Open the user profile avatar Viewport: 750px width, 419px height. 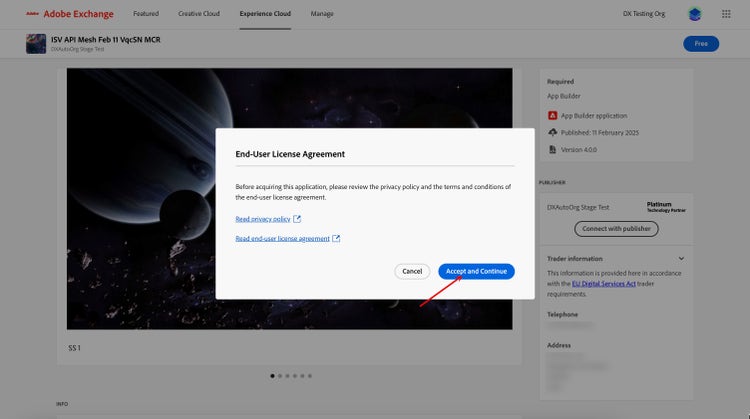coord(695,14)
